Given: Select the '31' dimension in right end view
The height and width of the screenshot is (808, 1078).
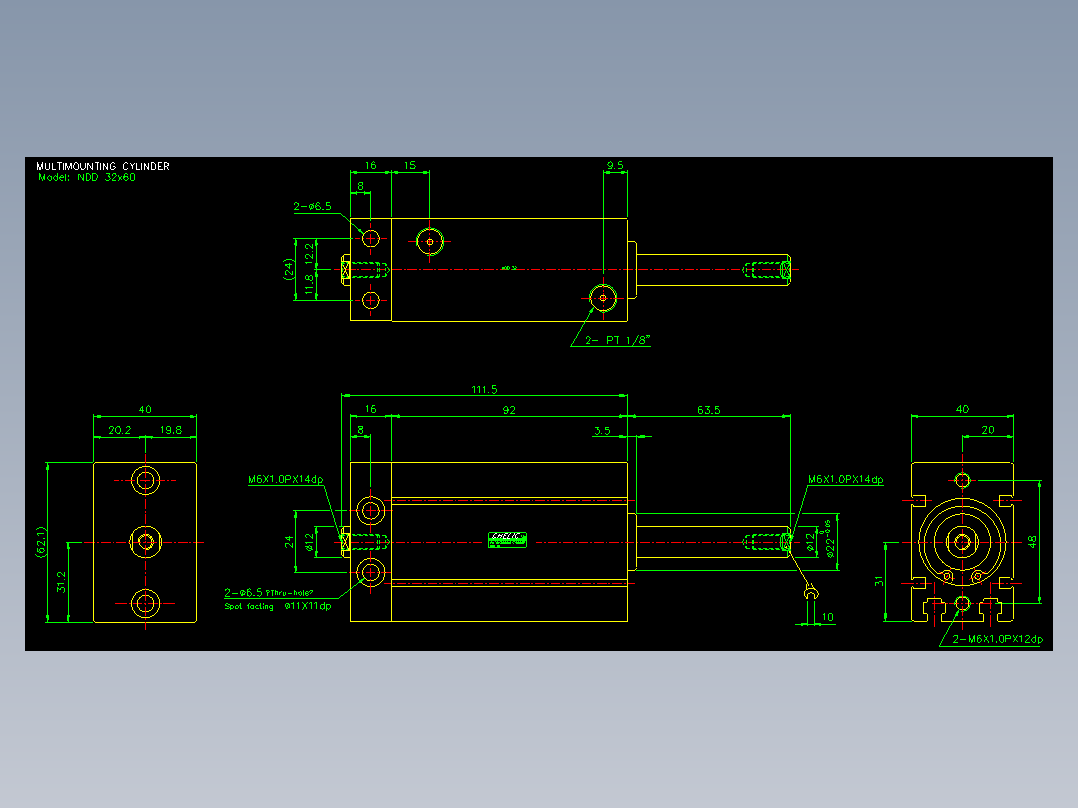Looking at the screenshot, I should [x=879, y=581].
